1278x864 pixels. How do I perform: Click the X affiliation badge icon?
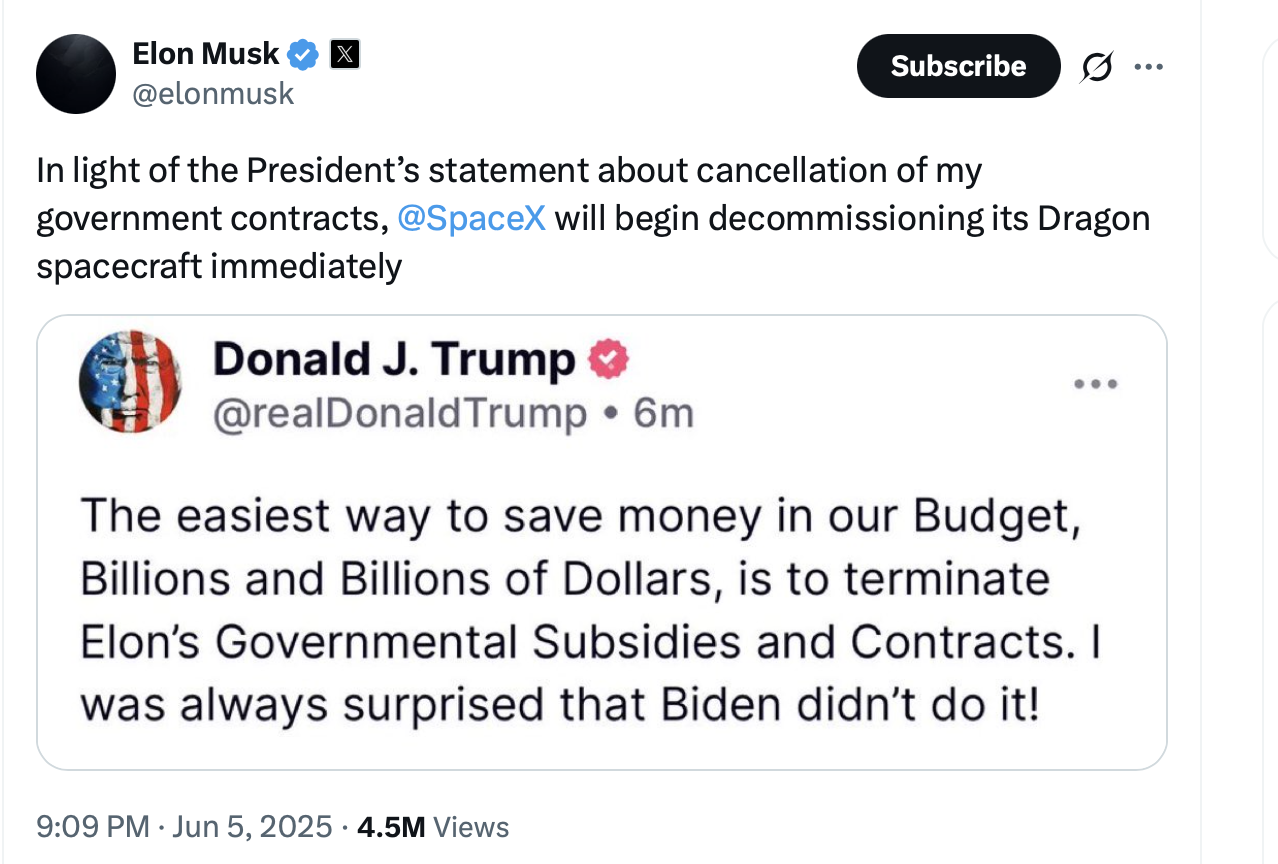pos(344,54)
